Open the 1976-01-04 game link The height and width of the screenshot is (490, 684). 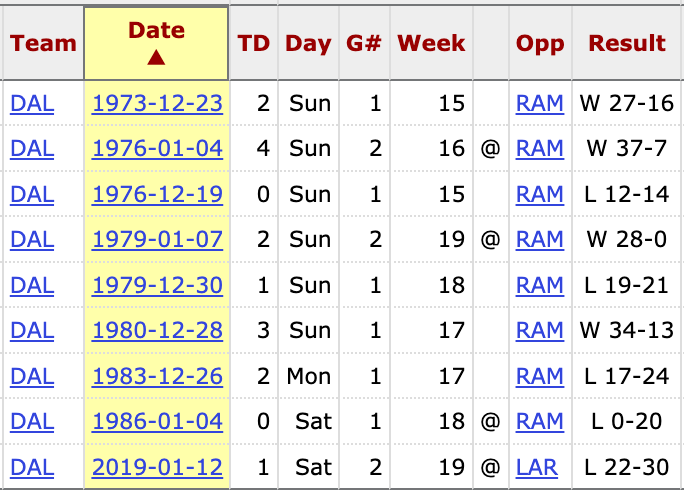point(157,148)
